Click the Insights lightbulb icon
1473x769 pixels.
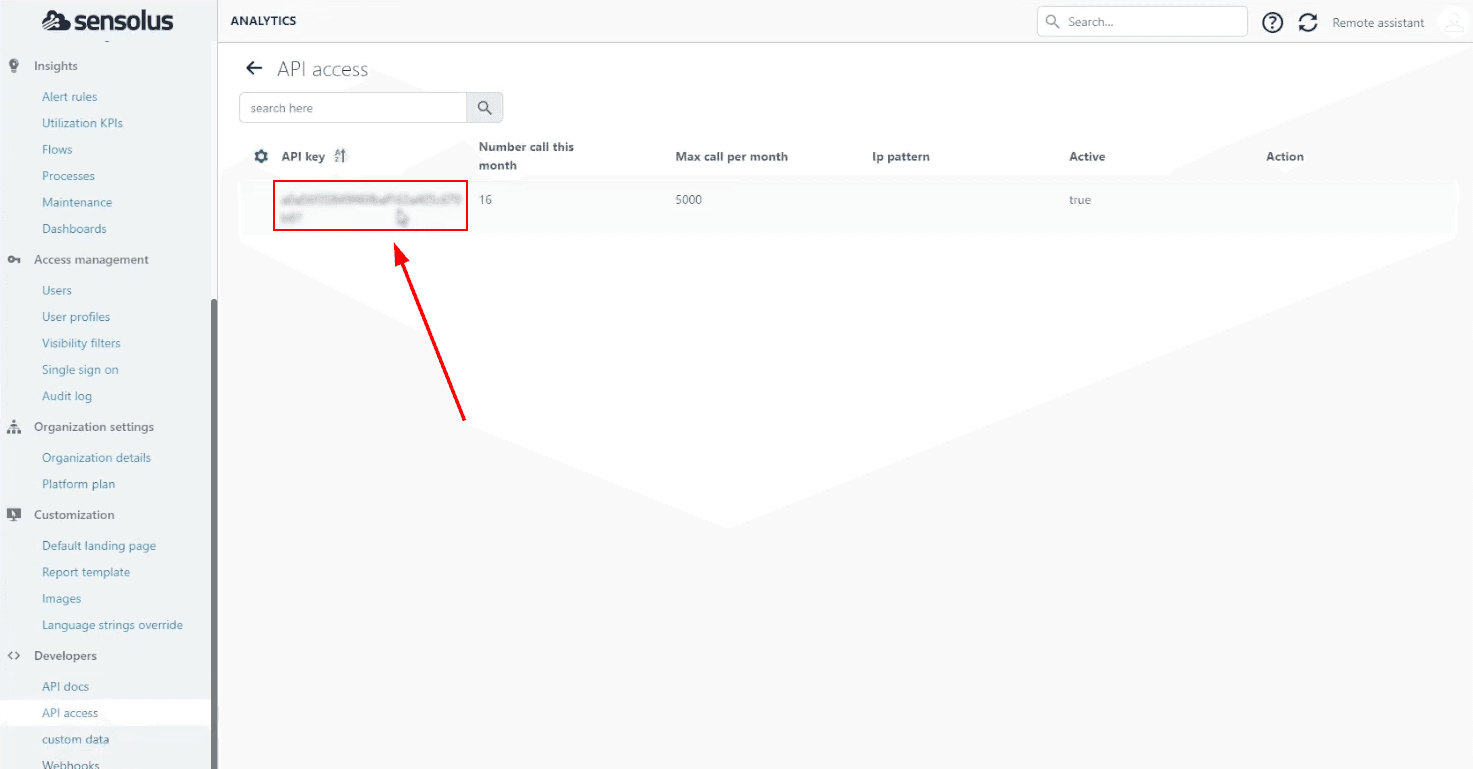click(14, 66)
